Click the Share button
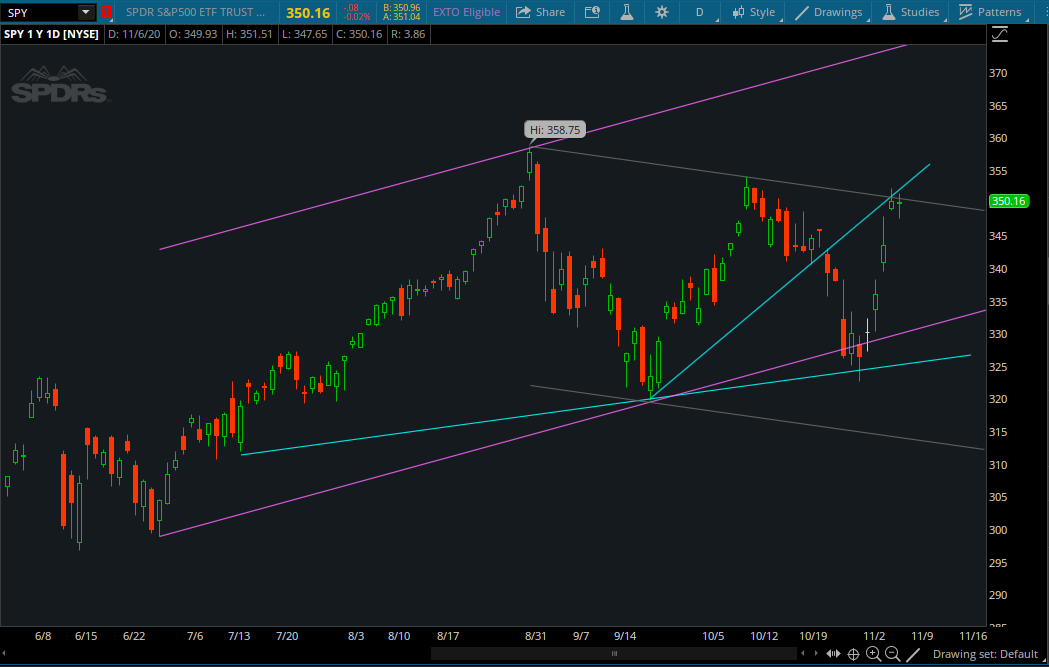Viewport: 1049px width, 667px height. pos(541,12)
